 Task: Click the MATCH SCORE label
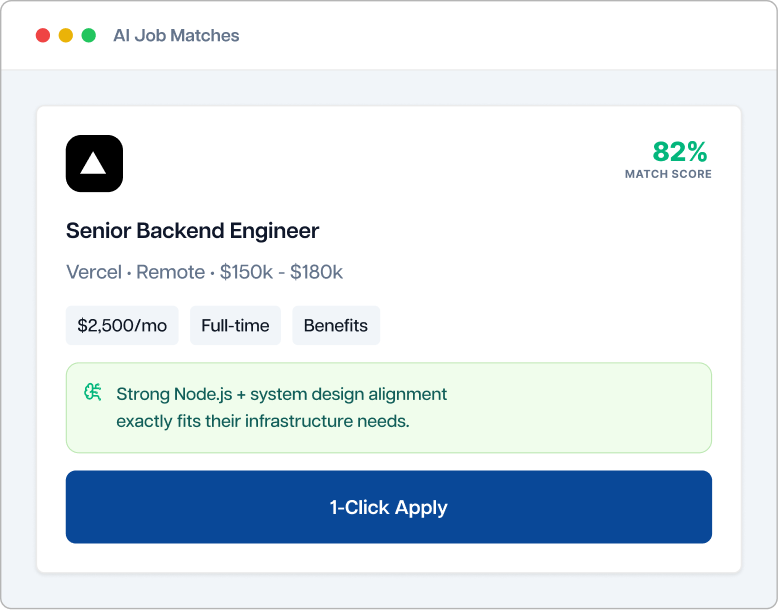pos(668,174)
